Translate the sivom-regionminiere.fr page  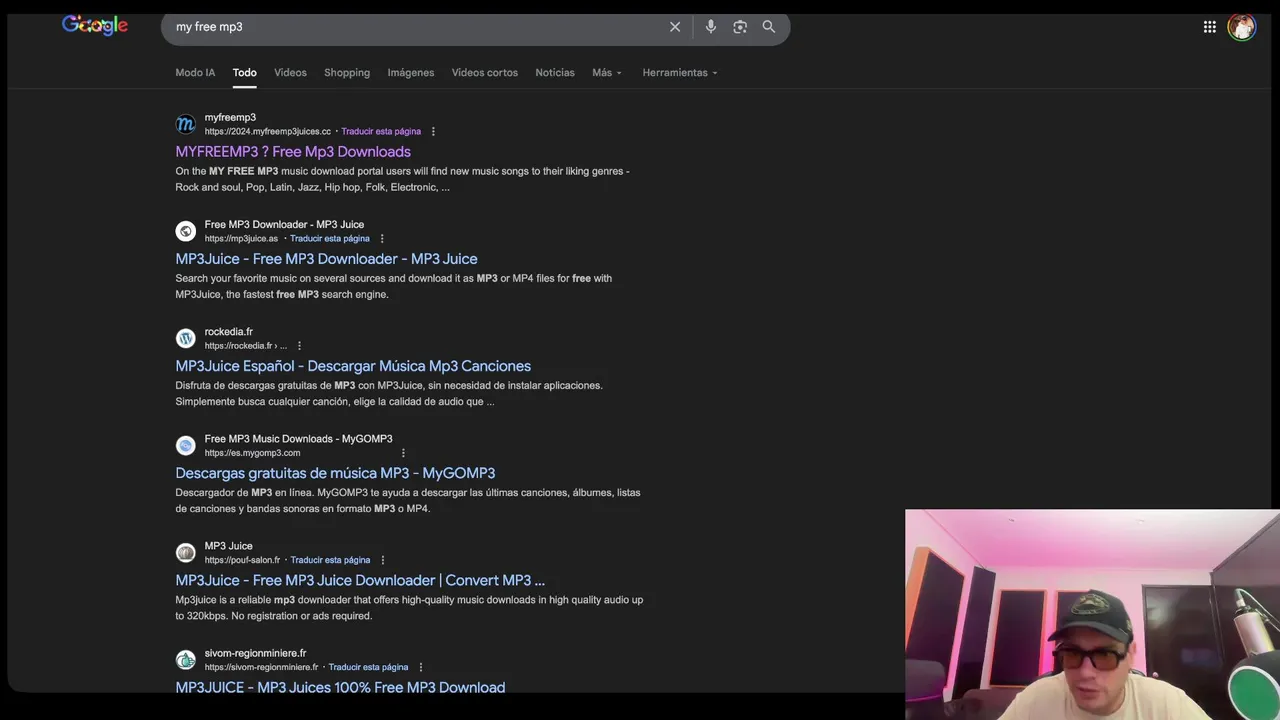click(x=368, y=667)
